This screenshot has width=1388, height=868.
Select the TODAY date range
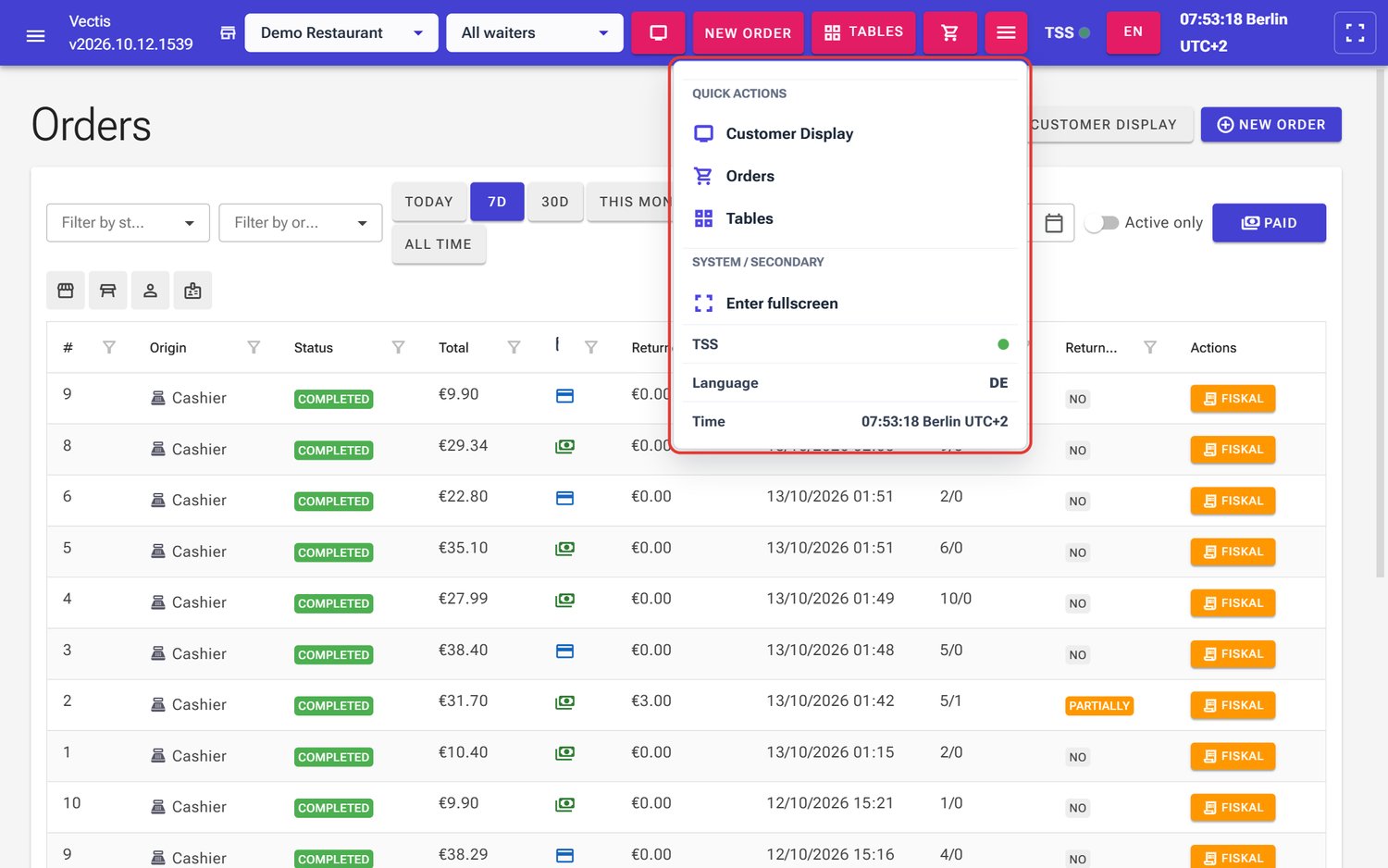[429, 202]
